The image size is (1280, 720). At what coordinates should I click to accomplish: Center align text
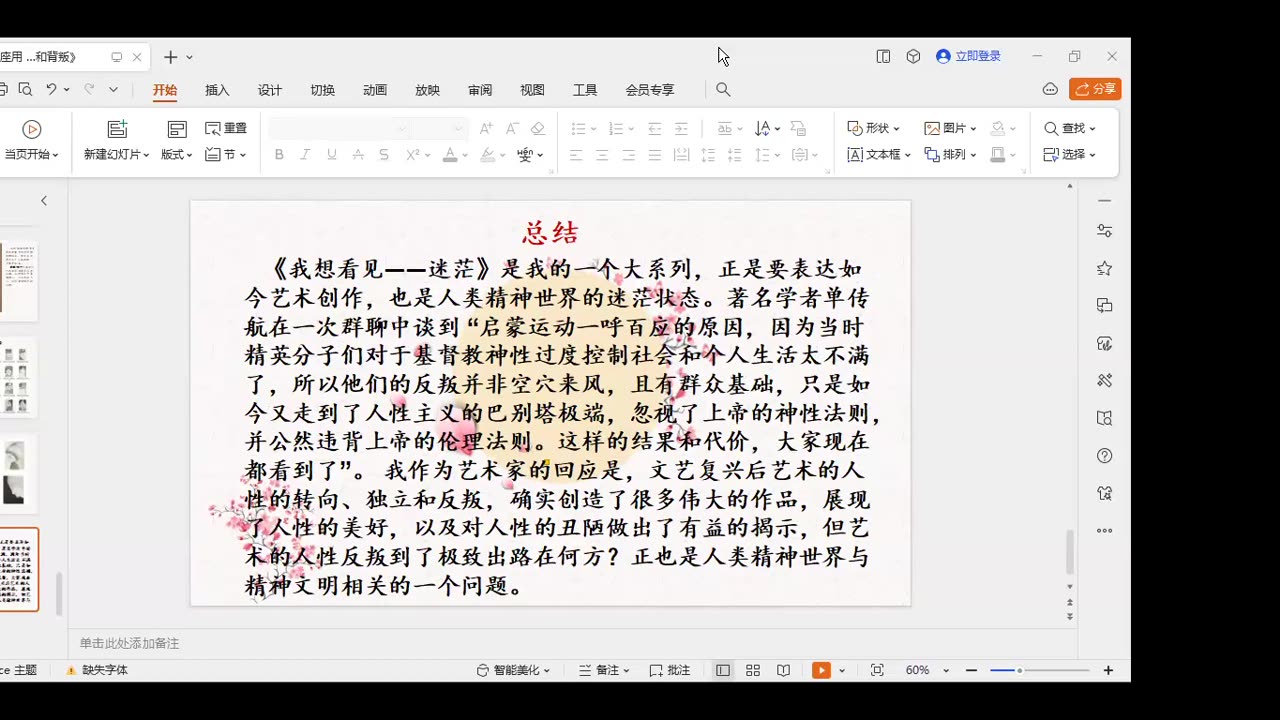[x=602, y=155]
